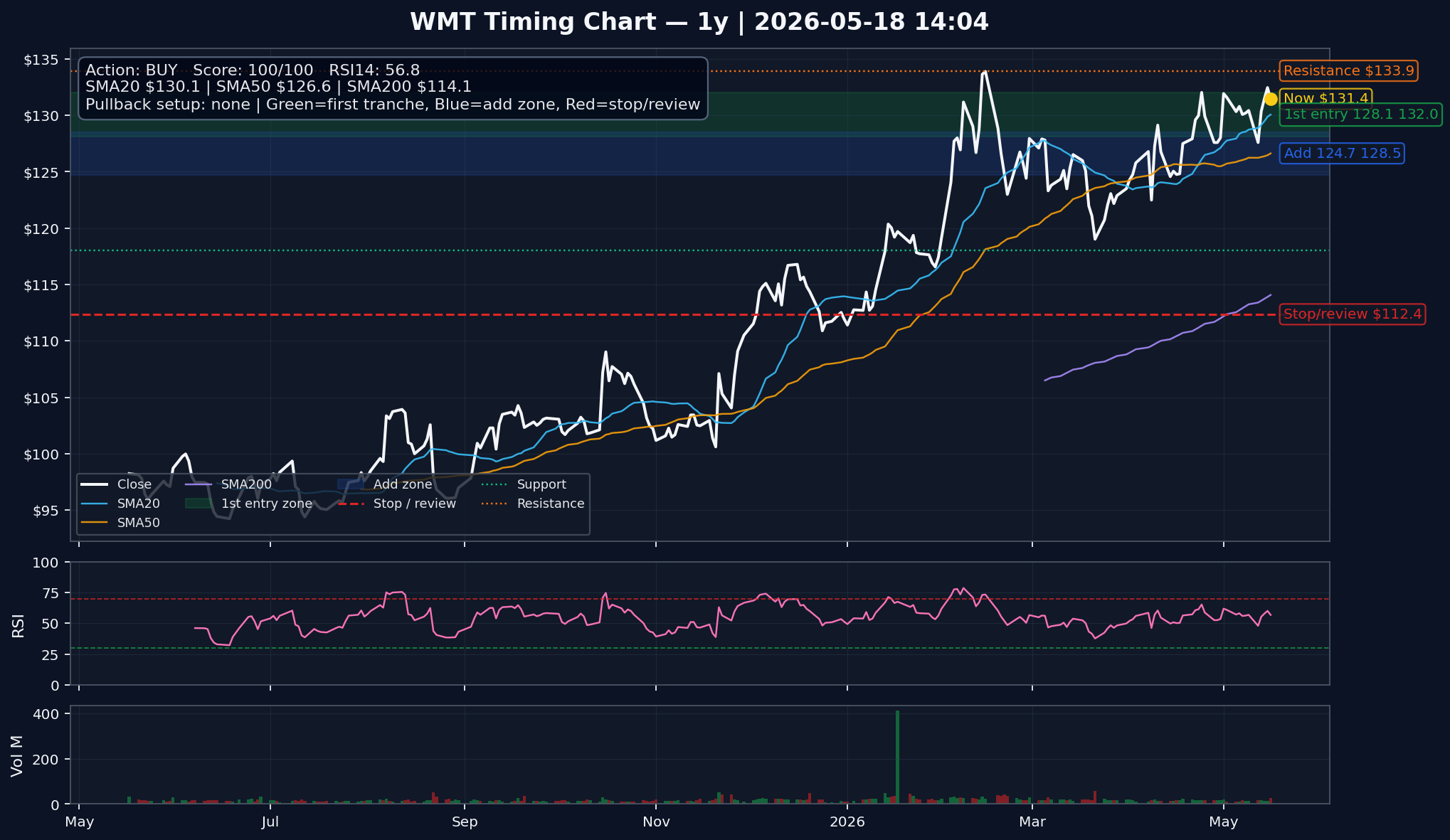Click the Add 124.7 128.5 label
Viewport: 1450px width, 840px height.
(x=1342, y=154)
